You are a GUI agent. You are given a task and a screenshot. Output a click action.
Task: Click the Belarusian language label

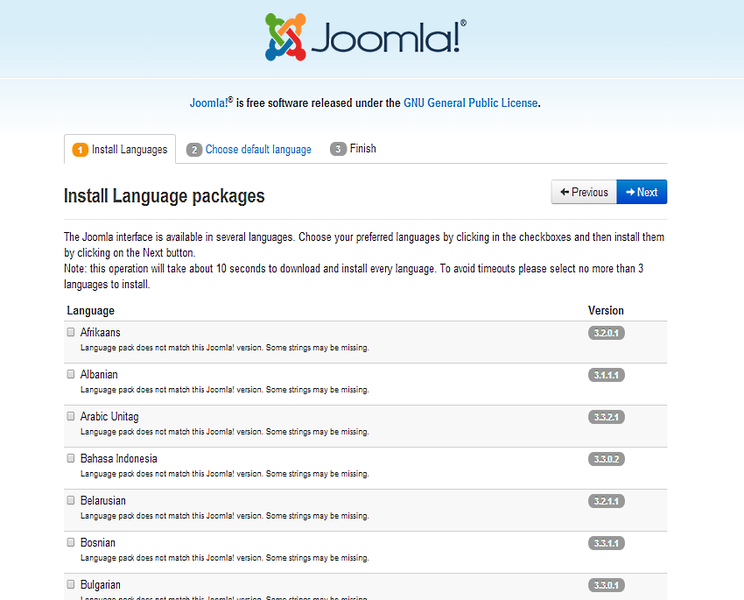click(x=103, y=501)
